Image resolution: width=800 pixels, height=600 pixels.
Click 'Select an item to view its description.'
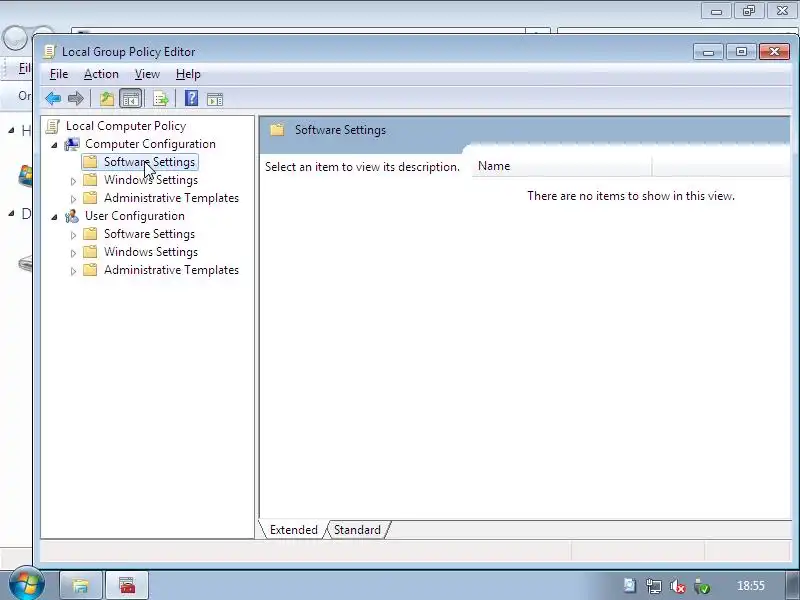tap(362, 167)
